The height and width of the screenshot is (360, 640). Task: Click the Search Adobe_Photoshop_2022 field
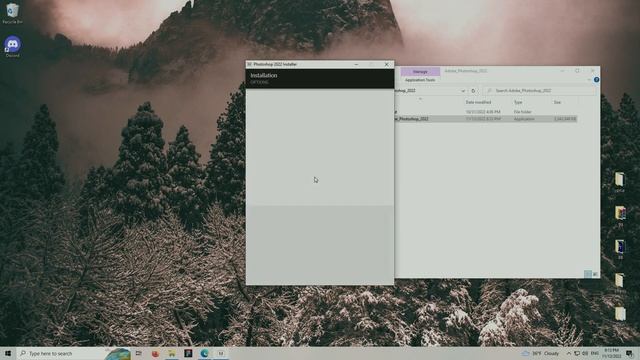[540, 91]
